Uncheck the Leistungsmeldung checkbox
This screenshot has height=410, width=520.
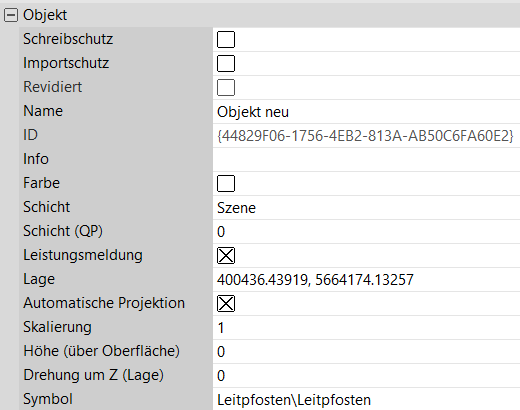(x=226, y=256)
